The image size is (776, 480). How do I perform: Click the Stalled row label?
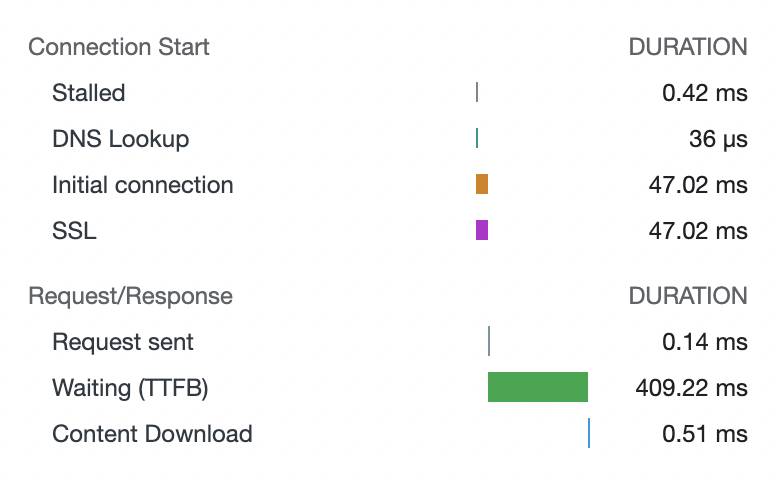point(89,93)
